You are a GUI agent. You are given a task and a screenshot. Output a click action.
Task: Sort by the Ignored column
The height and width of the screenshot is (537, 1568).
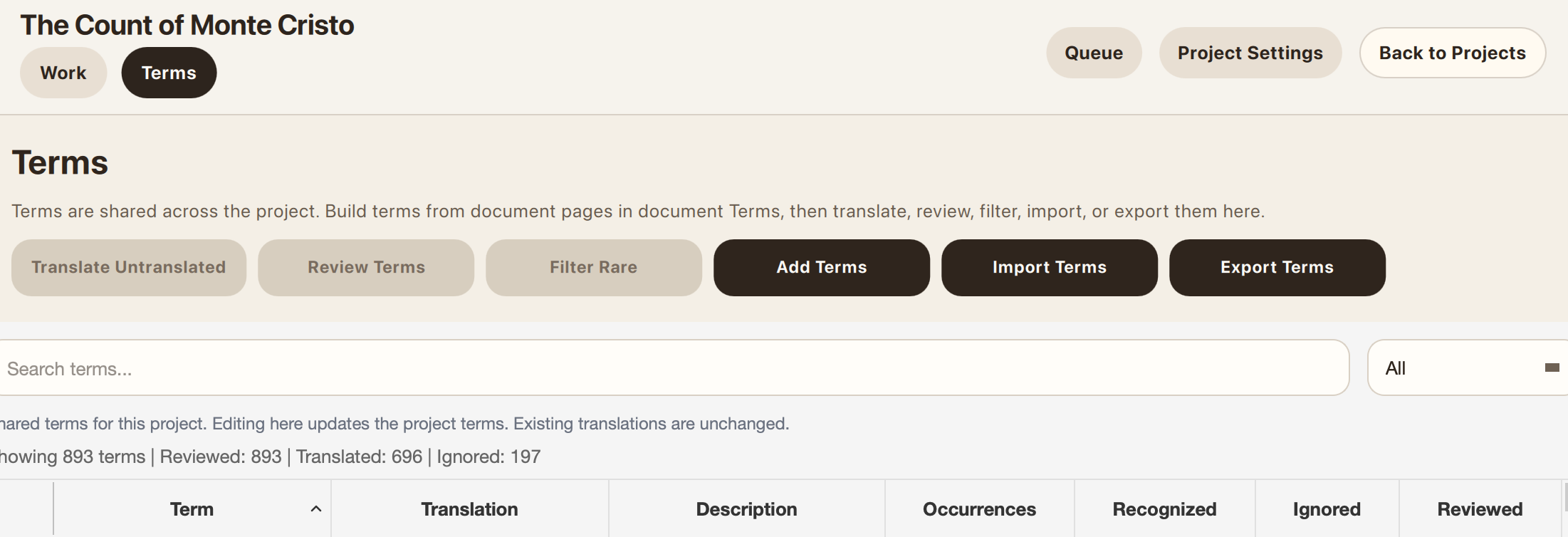pos(1327,509)
